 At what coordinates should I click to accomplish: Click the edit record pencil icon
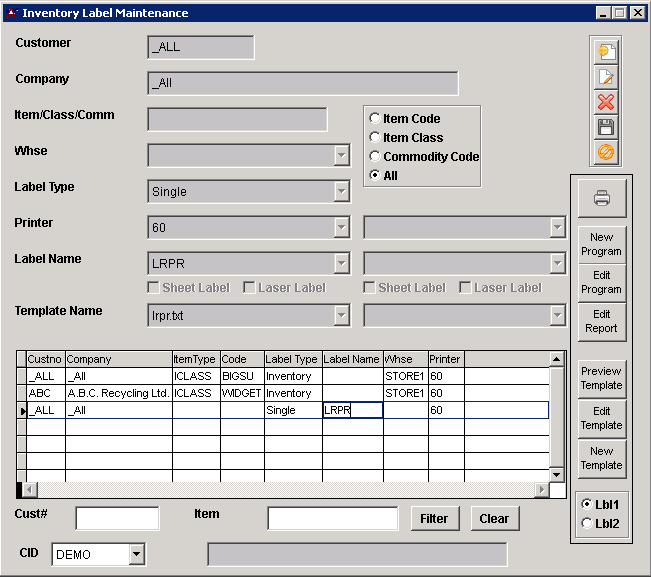(606, 77)
